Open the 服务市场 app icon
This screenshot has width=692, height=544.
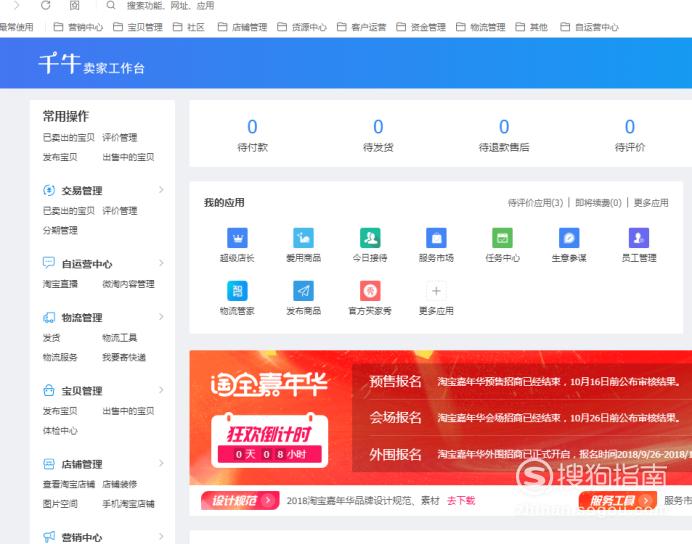436,238
